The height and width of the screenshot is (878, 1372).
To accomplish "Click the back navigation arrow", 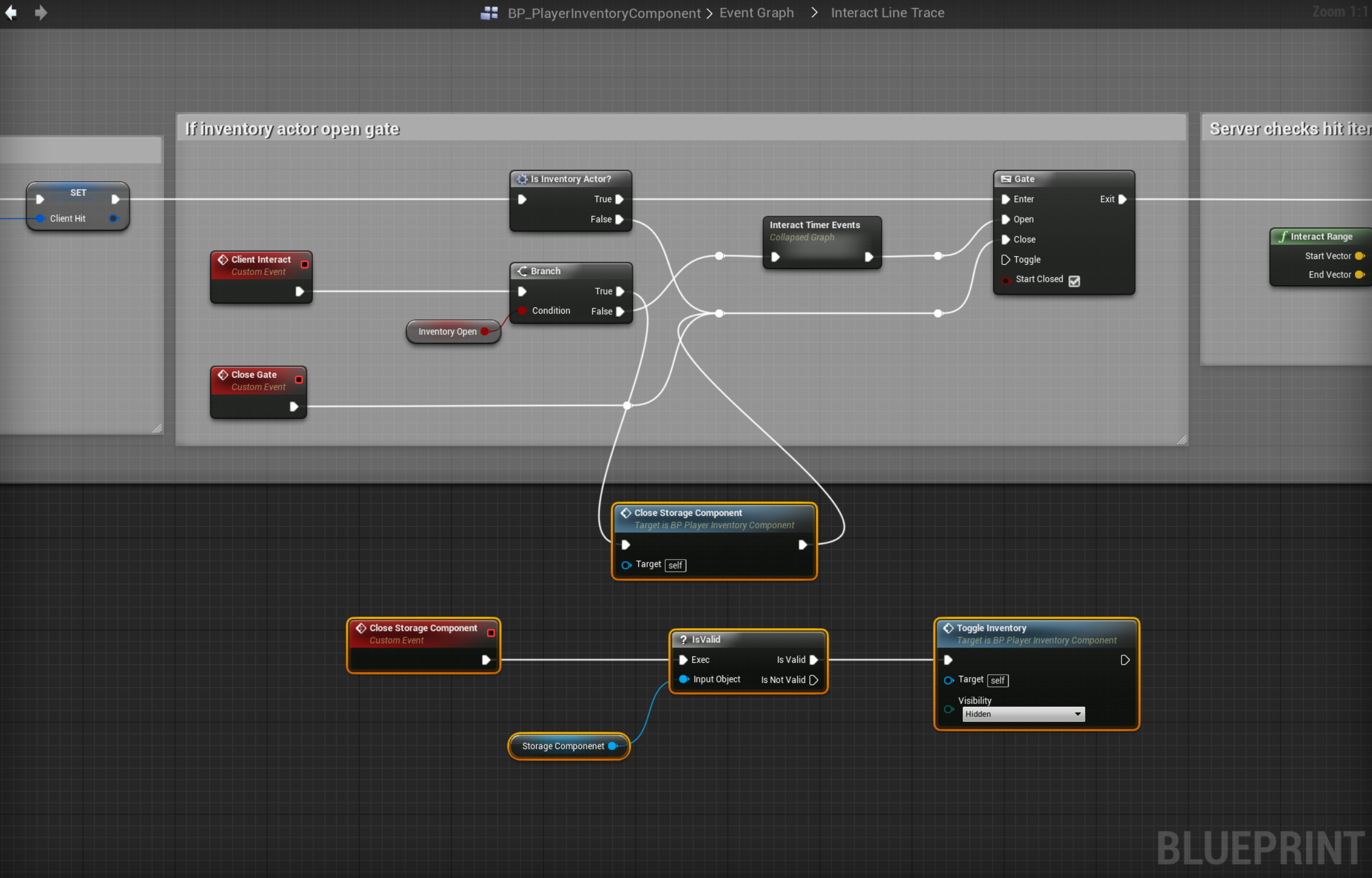I will pyautogui.click(x=11, y=13).
